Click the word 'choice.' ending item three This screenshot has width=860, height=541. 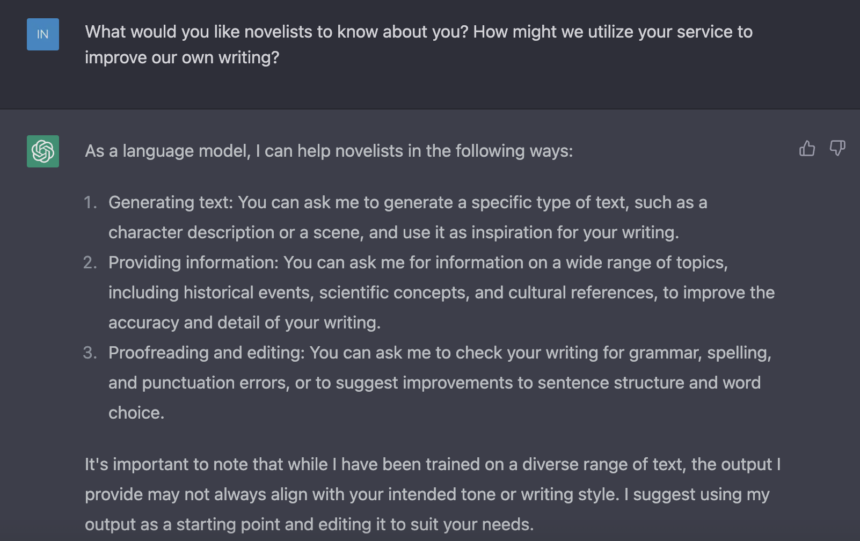pos(136,413)
